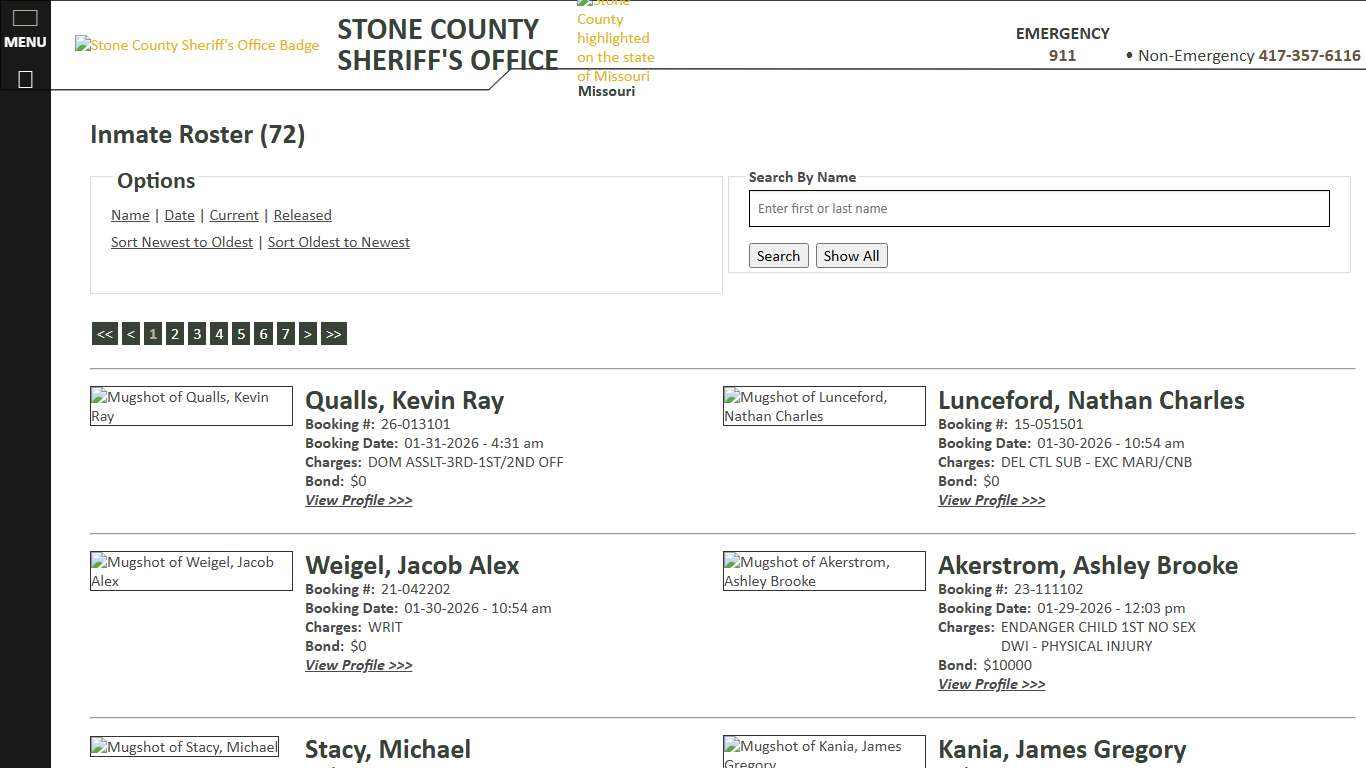This screenshot has width=1366, height=768.
Task: Sort inmates Newest to Oldest
Action: coord(181,241)
